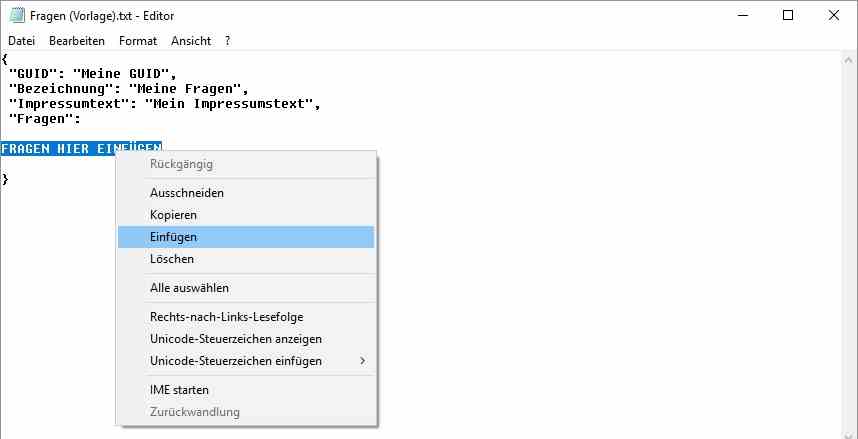Minimize the Editor window
The width and height of the screenshot is (858, 439).
743,16
